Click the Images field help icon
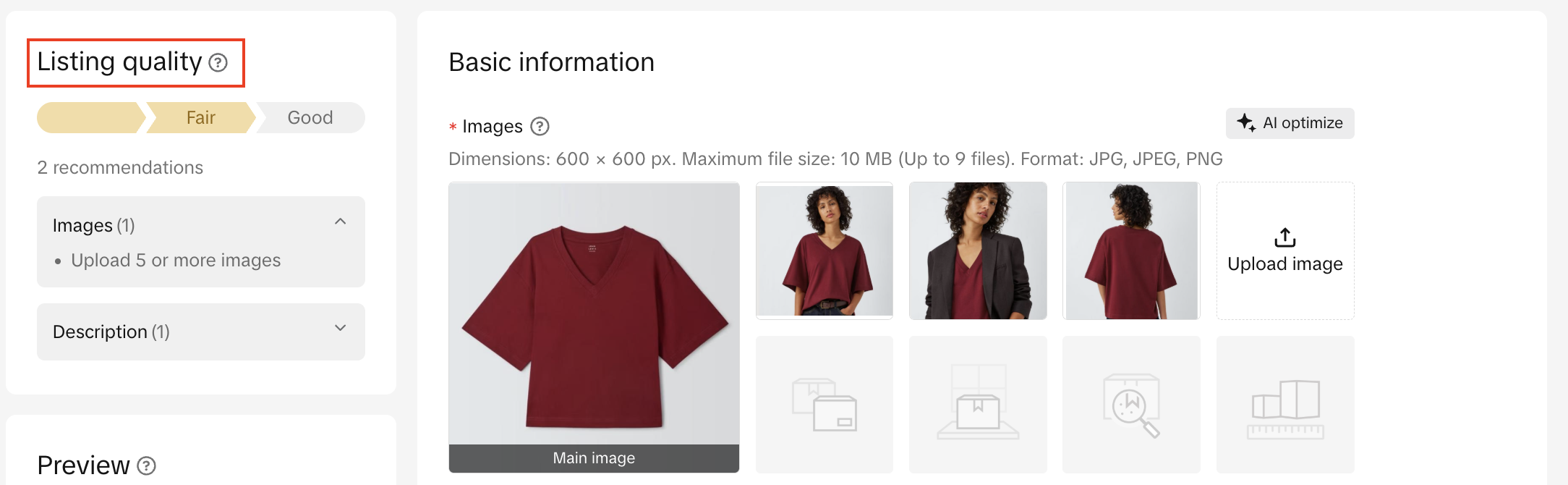1568x485 pixels. (x=540, y=127)
